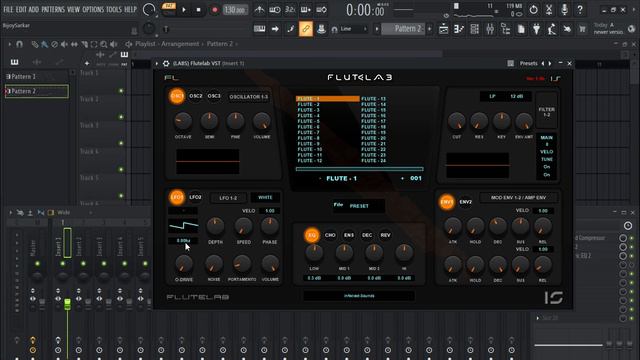This screenshot has height=360, width=640.
Task: Click the Playlist magnet snap icon
Action: point(19,44)
